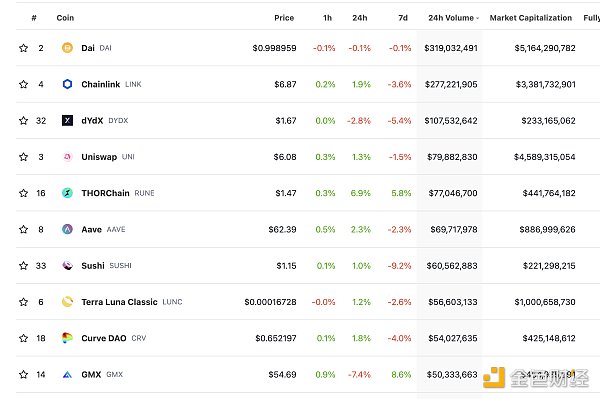This screenshot has height=399, width=600.
Task: Open the dYdX coin page
Action: tap(92, 121)
